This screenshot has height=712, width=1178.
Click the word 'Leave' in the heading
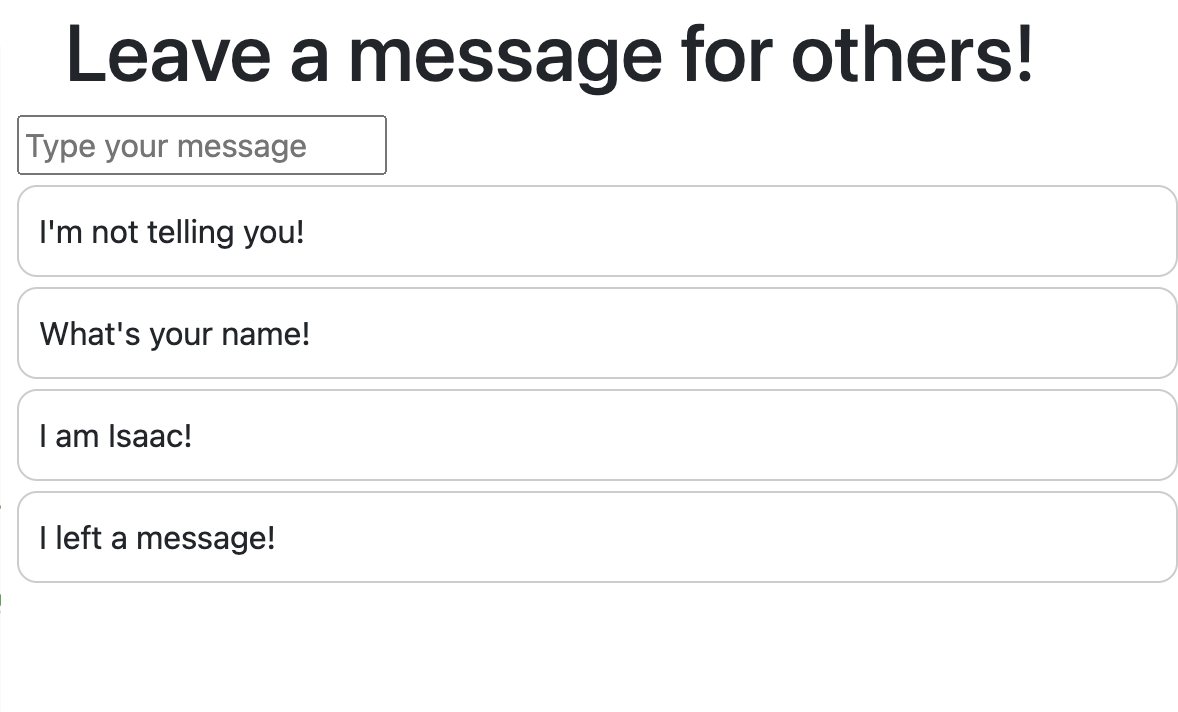point(168,54)
